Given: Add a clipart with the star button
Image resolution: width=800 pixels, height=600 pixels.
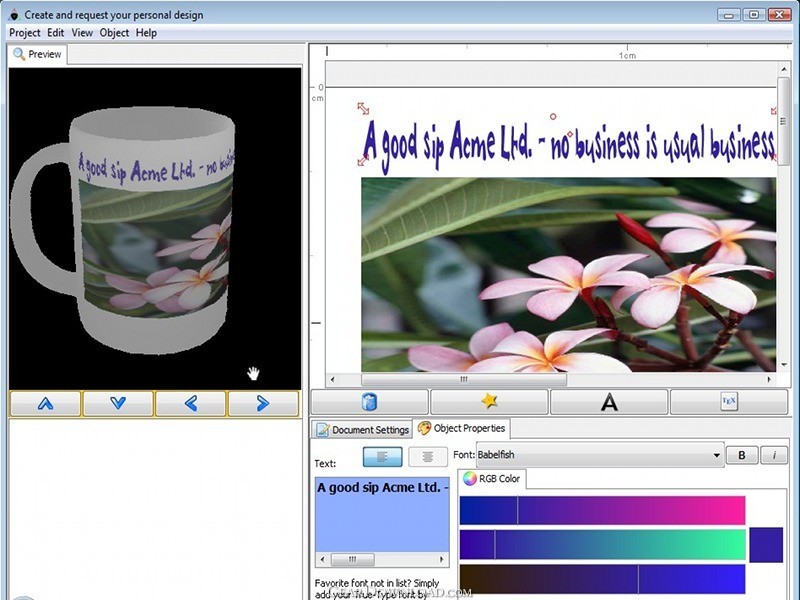Looking at the screenshot, I should [x=489, y=402].
